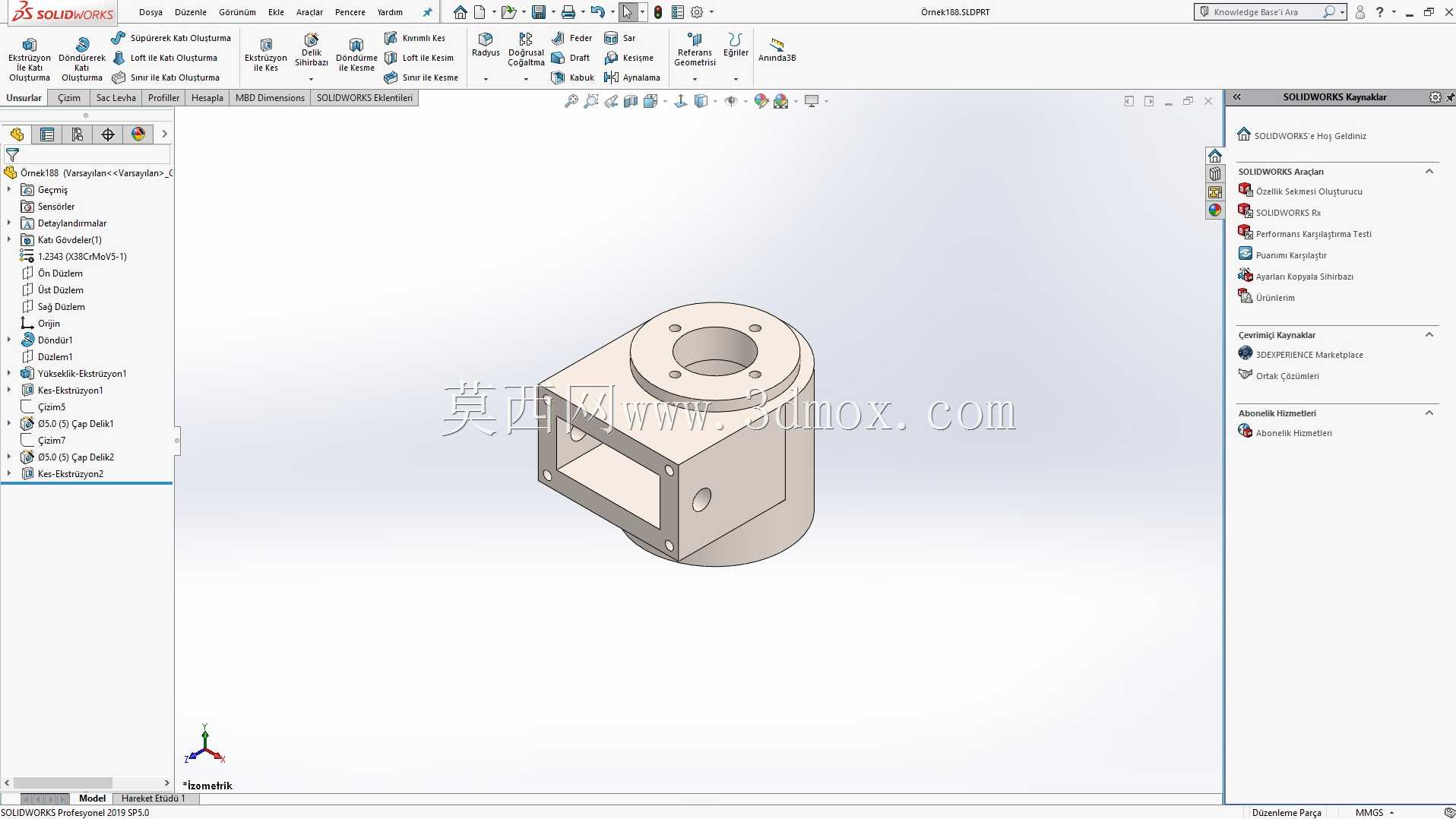Switch to Hareket Etüdü 1 tab
The height and width of the screenshot is (819, 1456).
[x=153, y=798]
